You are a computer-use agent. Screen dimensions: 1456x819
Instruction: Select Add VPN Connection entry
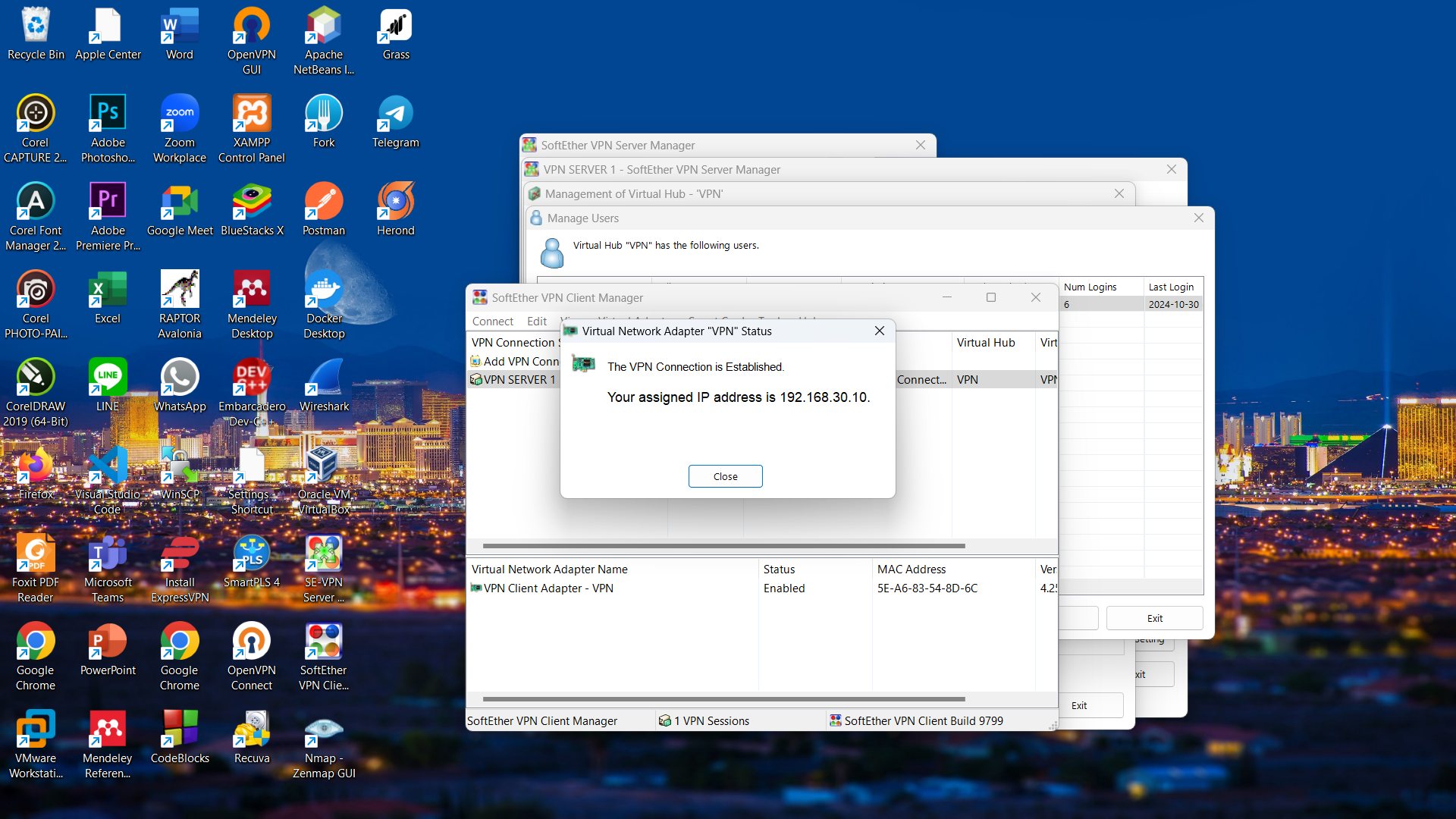(514, 362)
